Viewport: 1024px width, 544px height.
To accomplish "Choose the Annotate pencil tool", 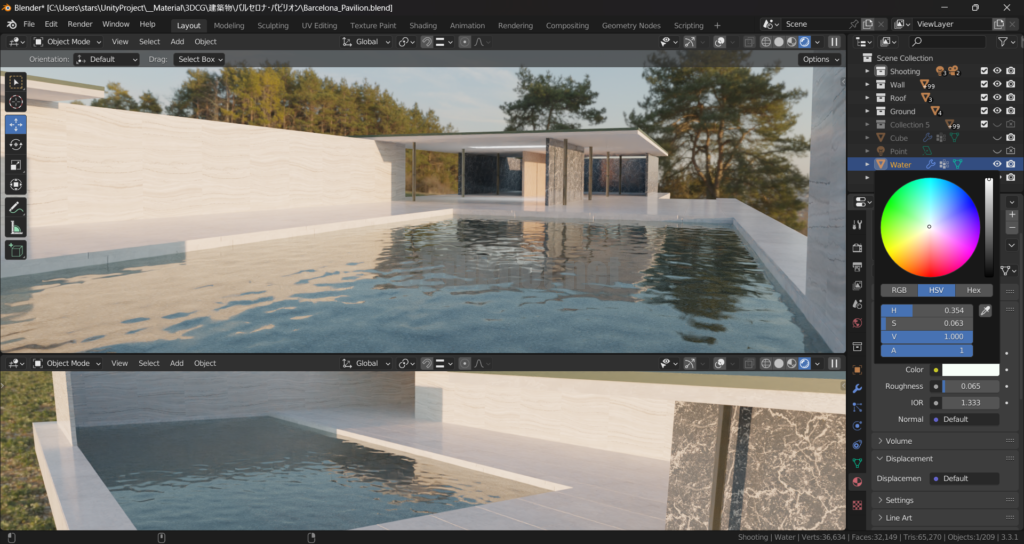I will [x=16, y=207].
